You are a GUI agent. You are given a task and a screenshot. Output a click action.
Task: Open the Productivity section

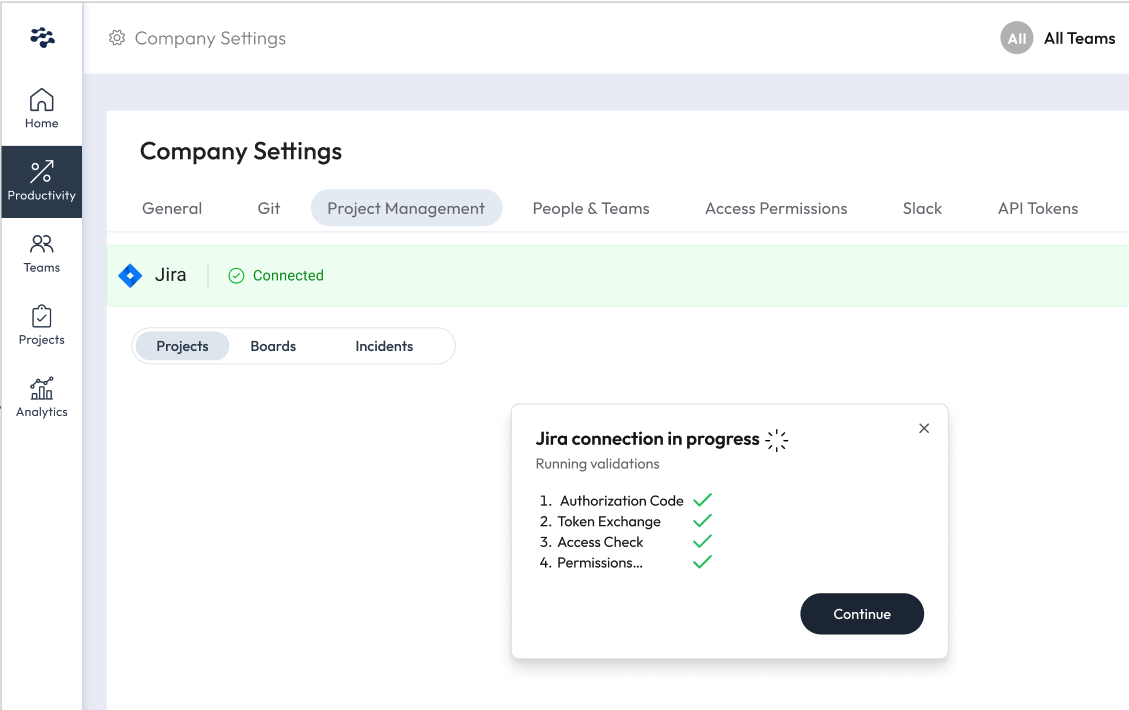pos(42,181)
